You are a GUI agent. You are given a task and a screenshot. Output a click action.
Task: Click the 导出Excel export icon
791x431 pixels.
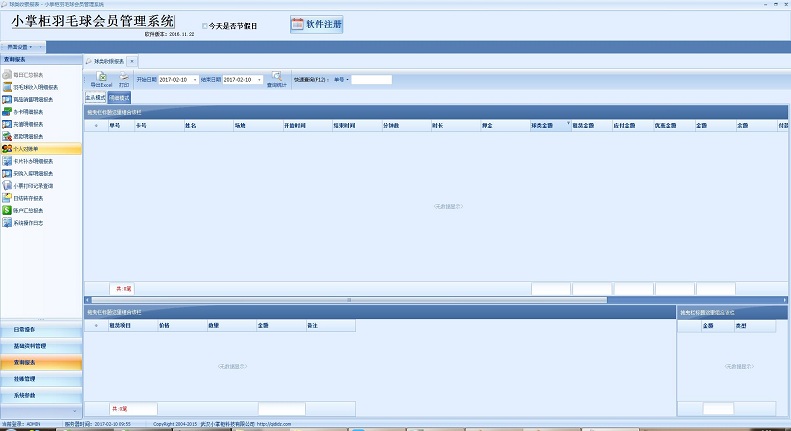(x=101, y=78)
